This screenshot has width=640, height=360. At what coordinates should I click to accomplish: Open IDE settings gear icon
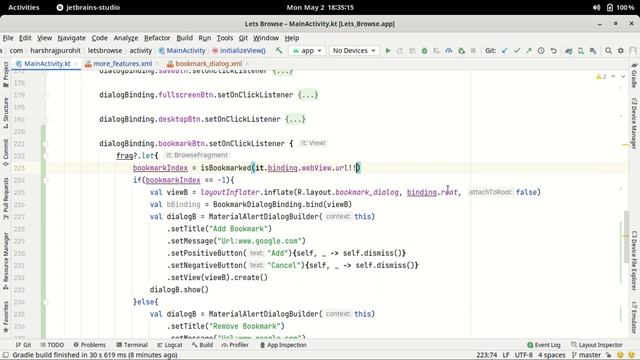tap(620, 51)
